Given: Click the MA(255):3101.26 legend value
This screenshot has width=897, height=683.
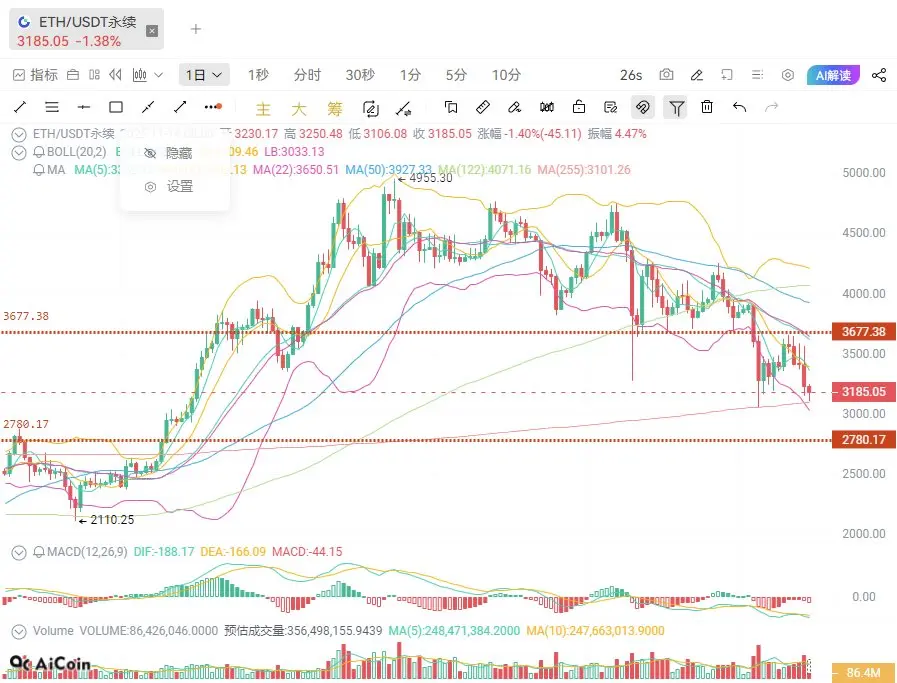Looking at the screenshot, I should pos(584,170).
